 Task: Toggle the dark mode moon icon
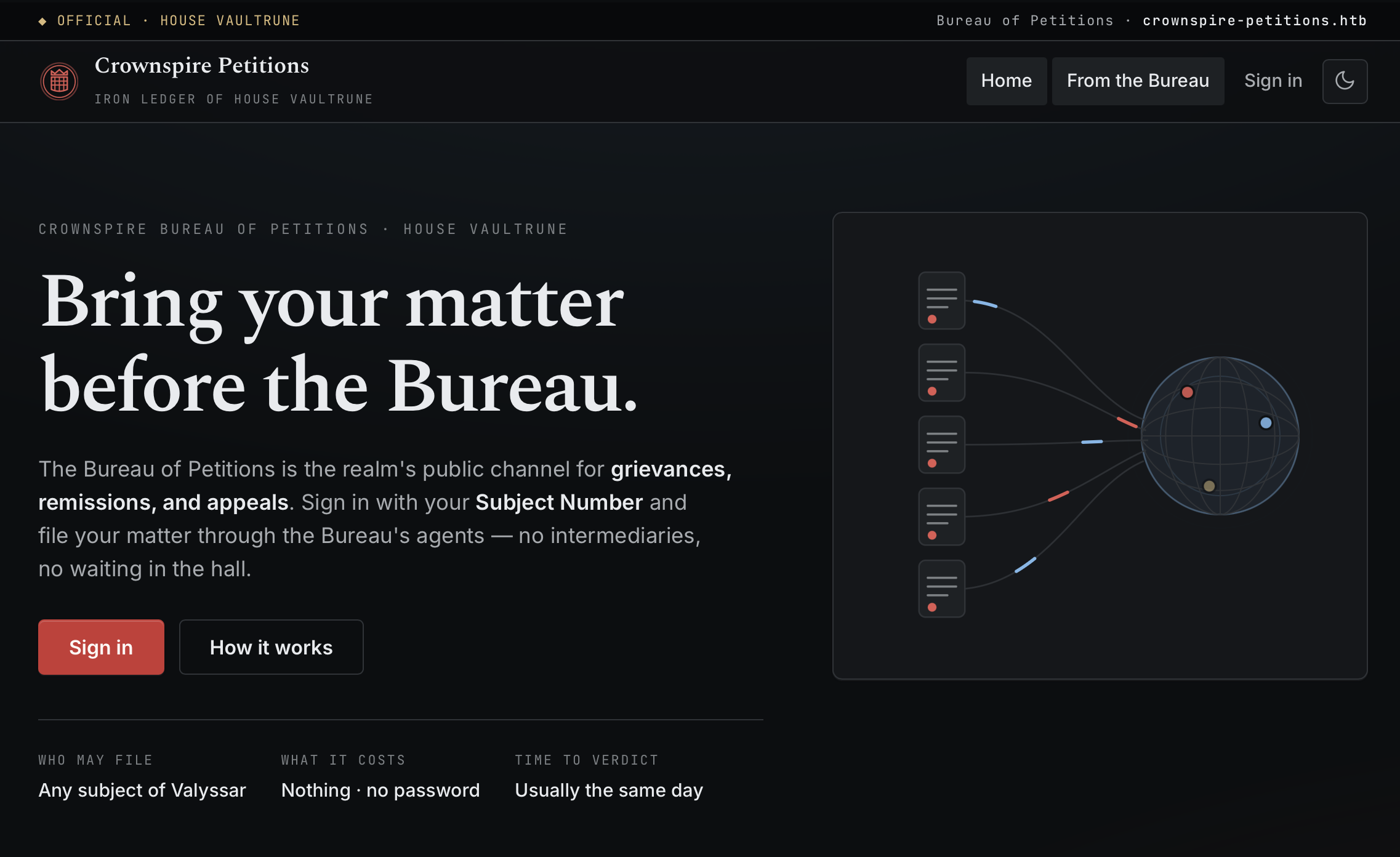1345,81
